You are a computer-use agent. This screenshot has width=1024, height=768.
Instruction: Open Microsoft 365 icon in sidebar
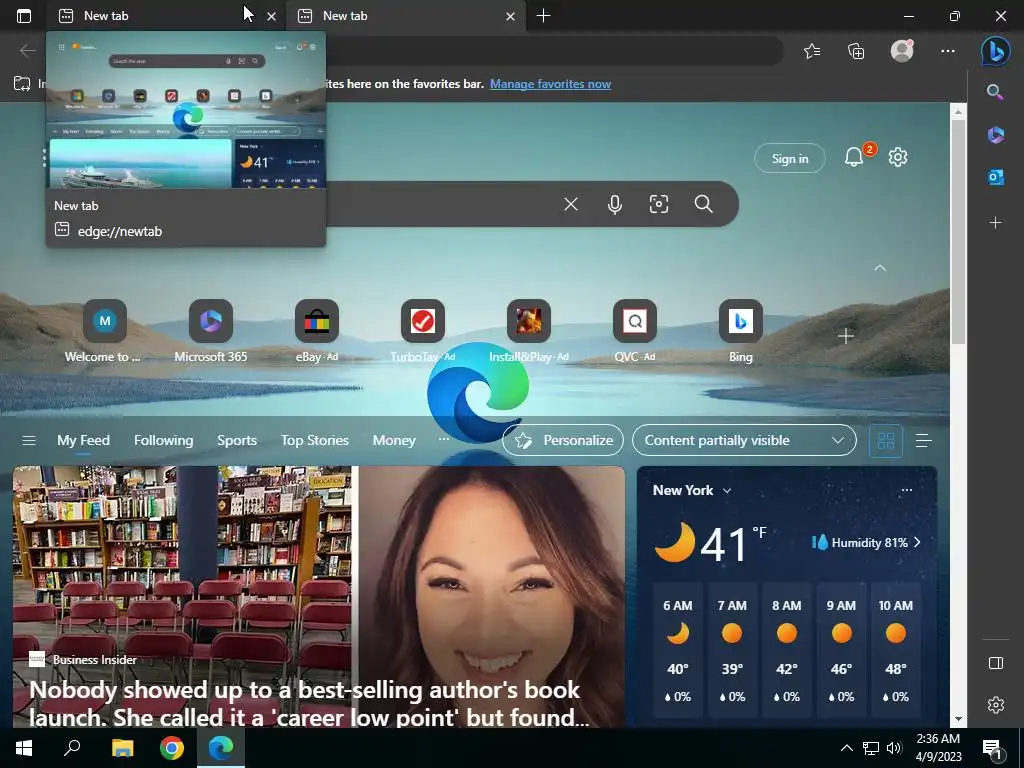click(x=995, y=135)
